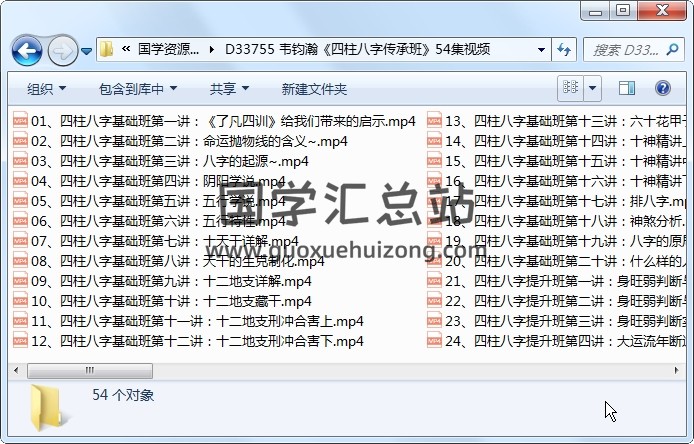The image size is (694, 444).
Task: Toggle the preview pane
Action: point(626,88)
